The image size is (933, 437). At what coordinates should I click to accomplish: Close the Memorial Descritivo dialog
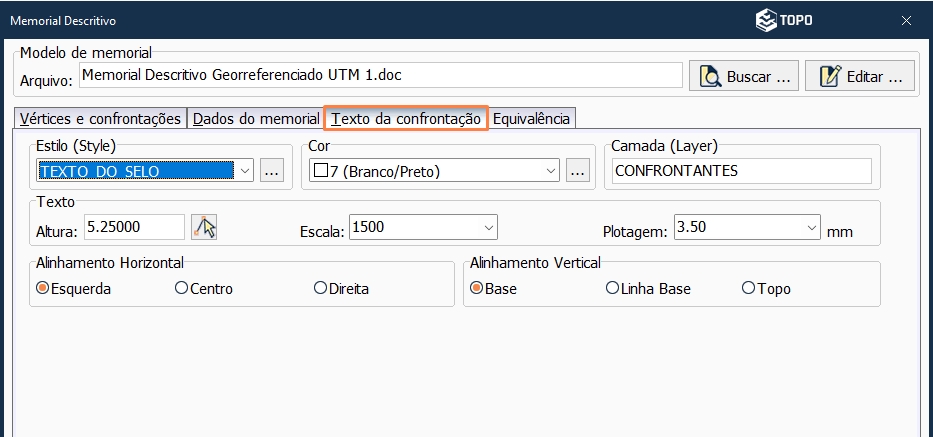click(906, 20)
